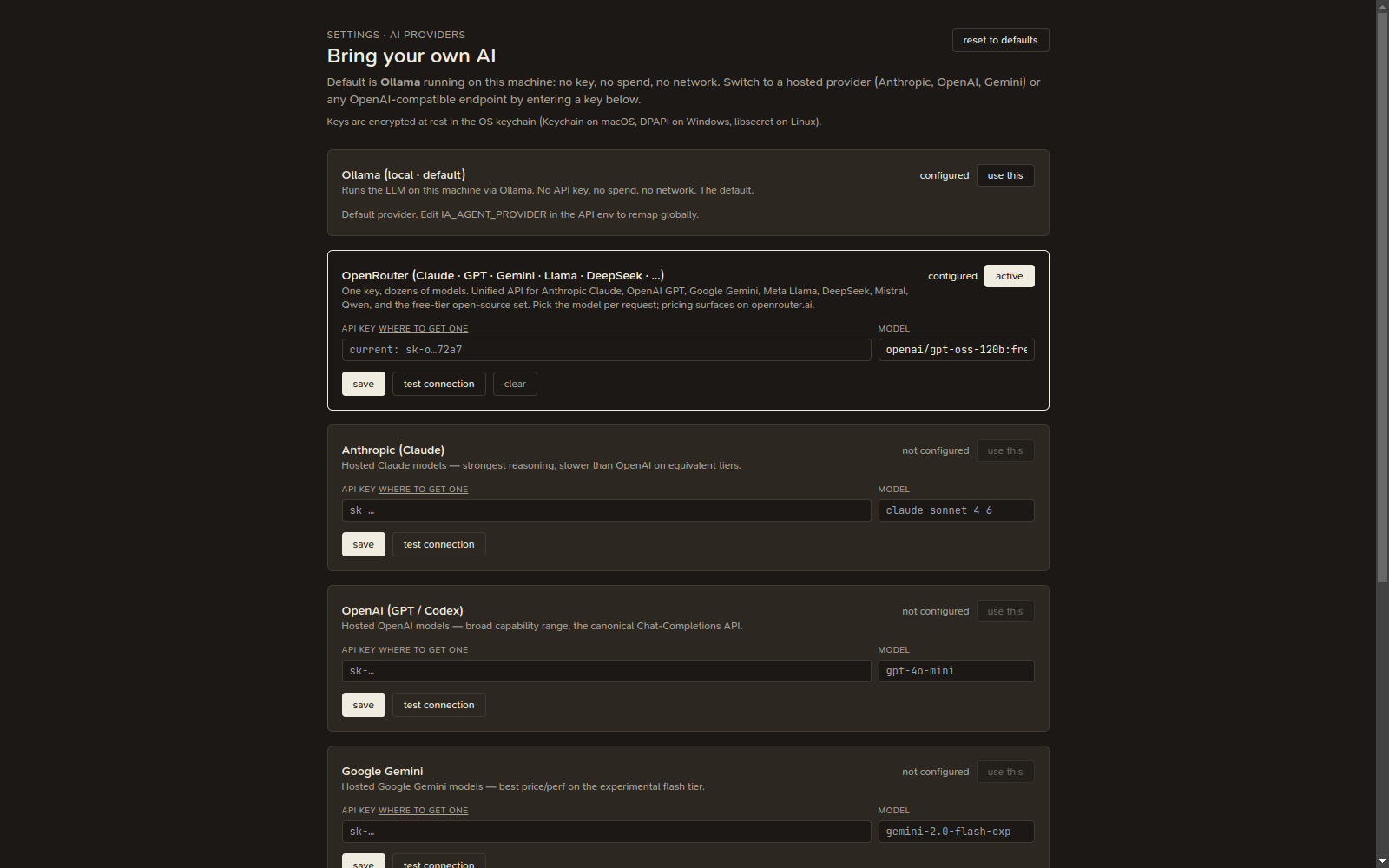Open OpenAI's where to get one link
Image resolution: width=1389 pixels, height=868 pixels.
423,650
